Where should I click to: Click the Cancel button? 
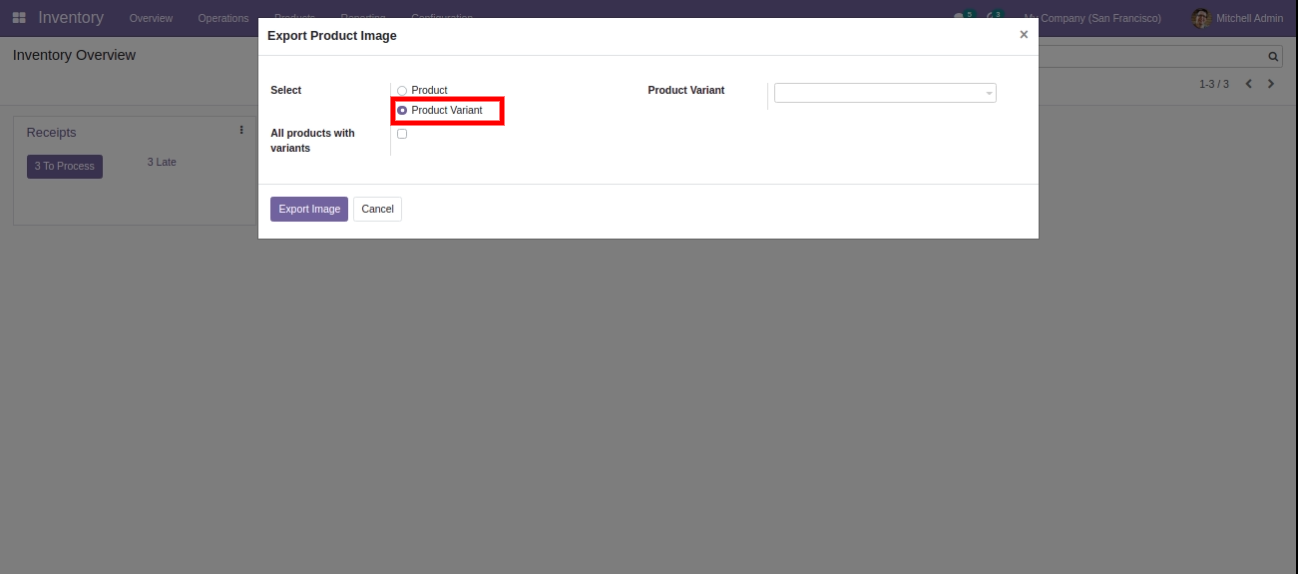click(377, 209)
